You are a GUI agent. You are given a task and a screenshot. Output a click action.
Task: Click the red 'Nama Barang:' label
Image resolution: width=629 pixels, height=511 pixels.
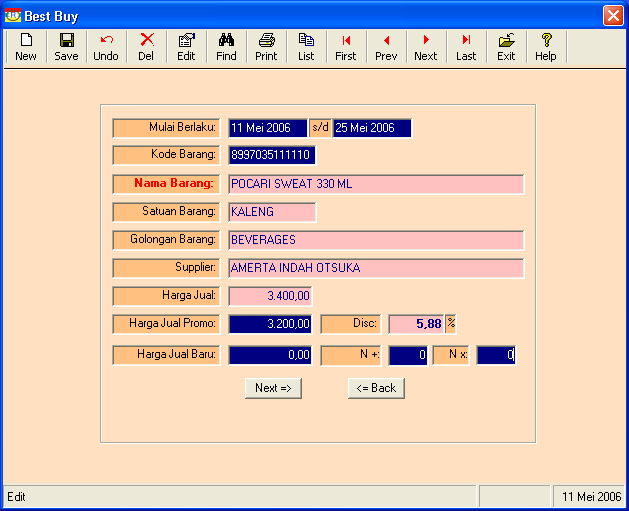coord(166,184)
